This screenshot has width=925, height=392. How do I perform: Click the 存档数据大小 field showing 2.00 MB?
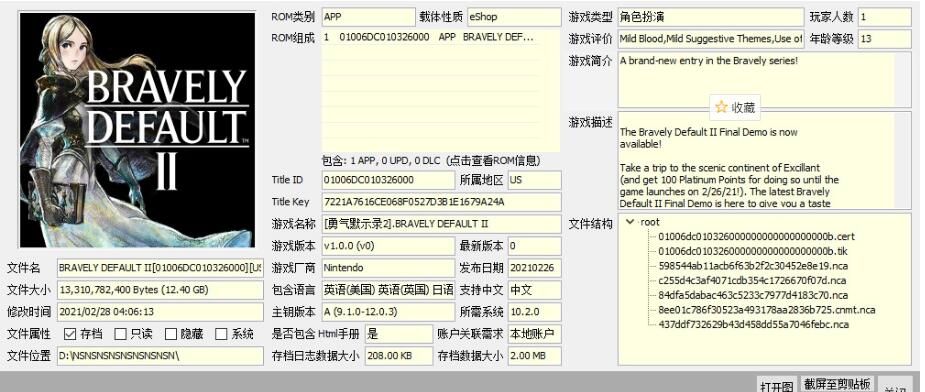534,356
